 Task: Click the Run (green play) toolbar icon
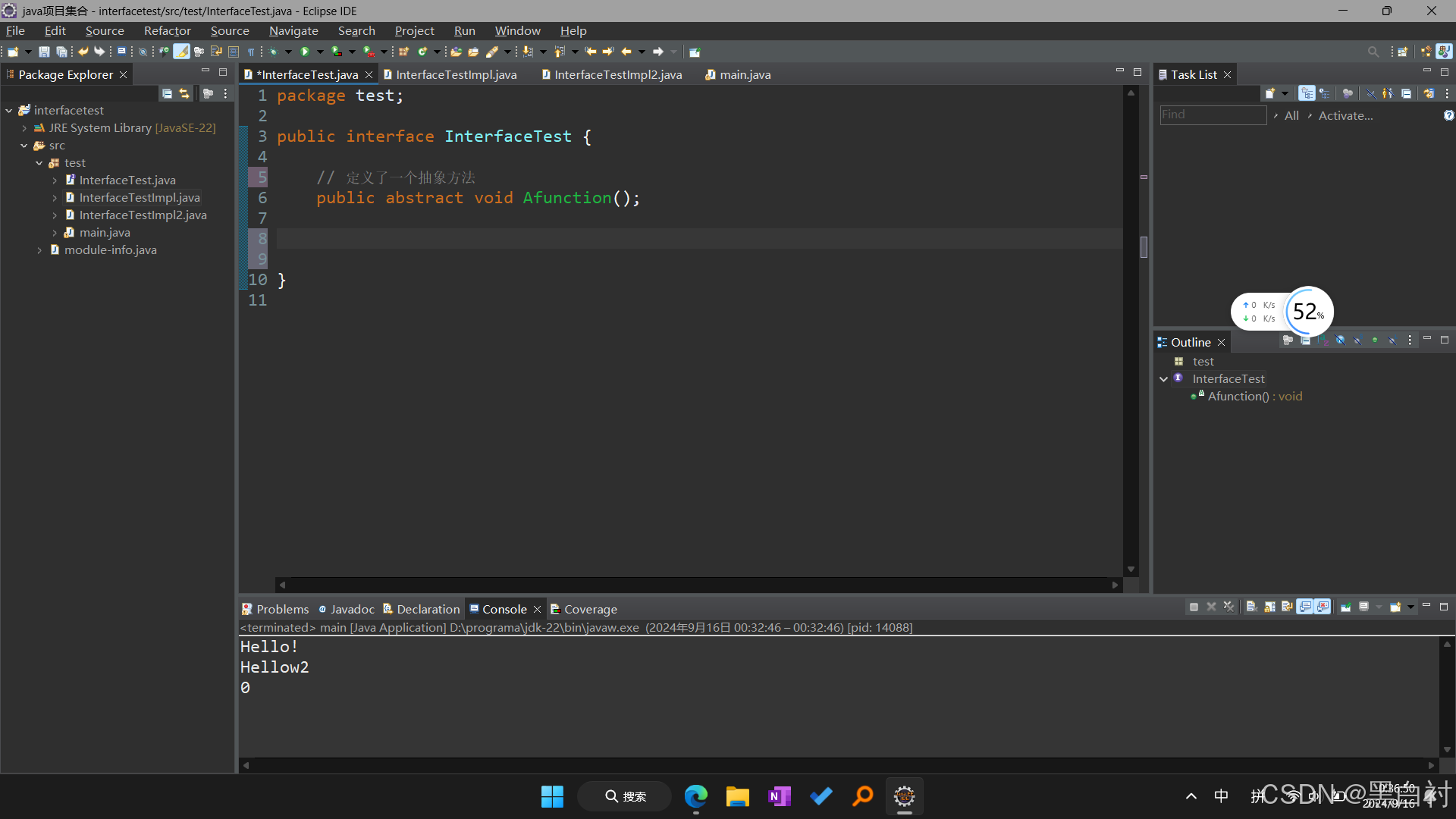[x=305, y=52]
